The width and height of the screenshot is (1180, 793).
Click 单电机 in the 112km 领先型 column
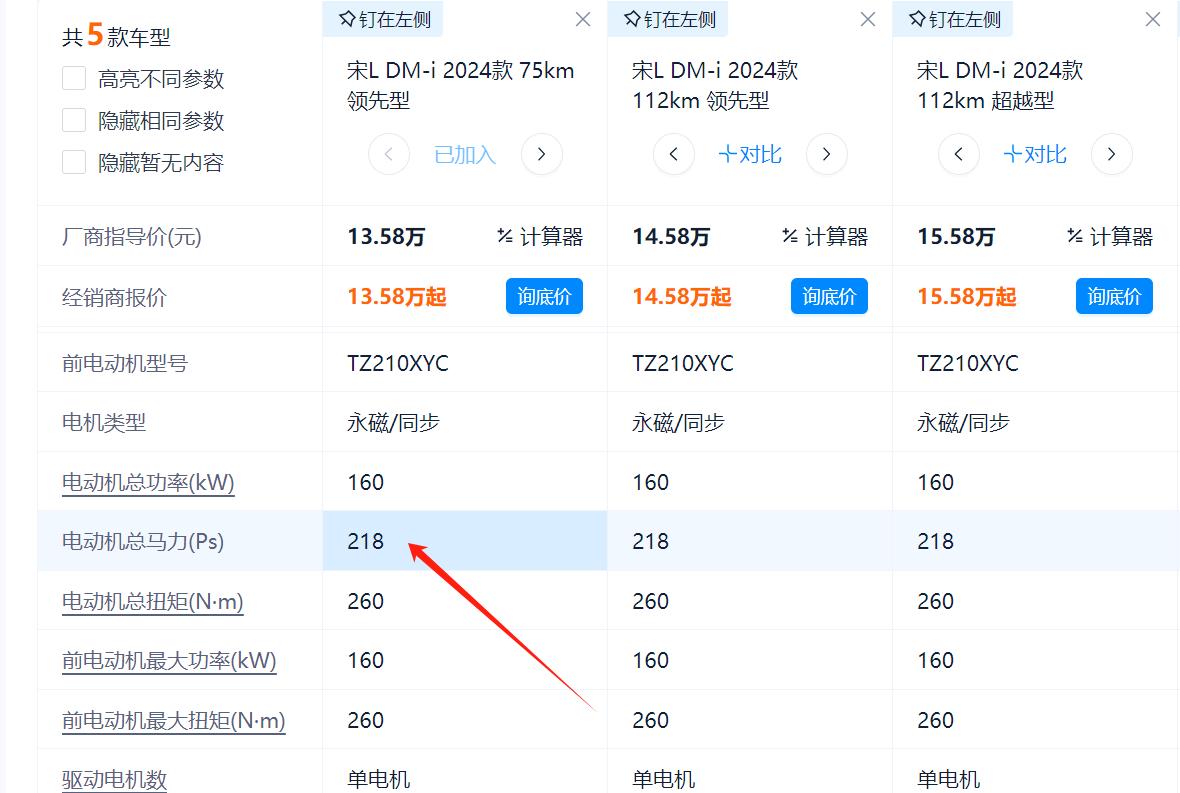(664, 780)
